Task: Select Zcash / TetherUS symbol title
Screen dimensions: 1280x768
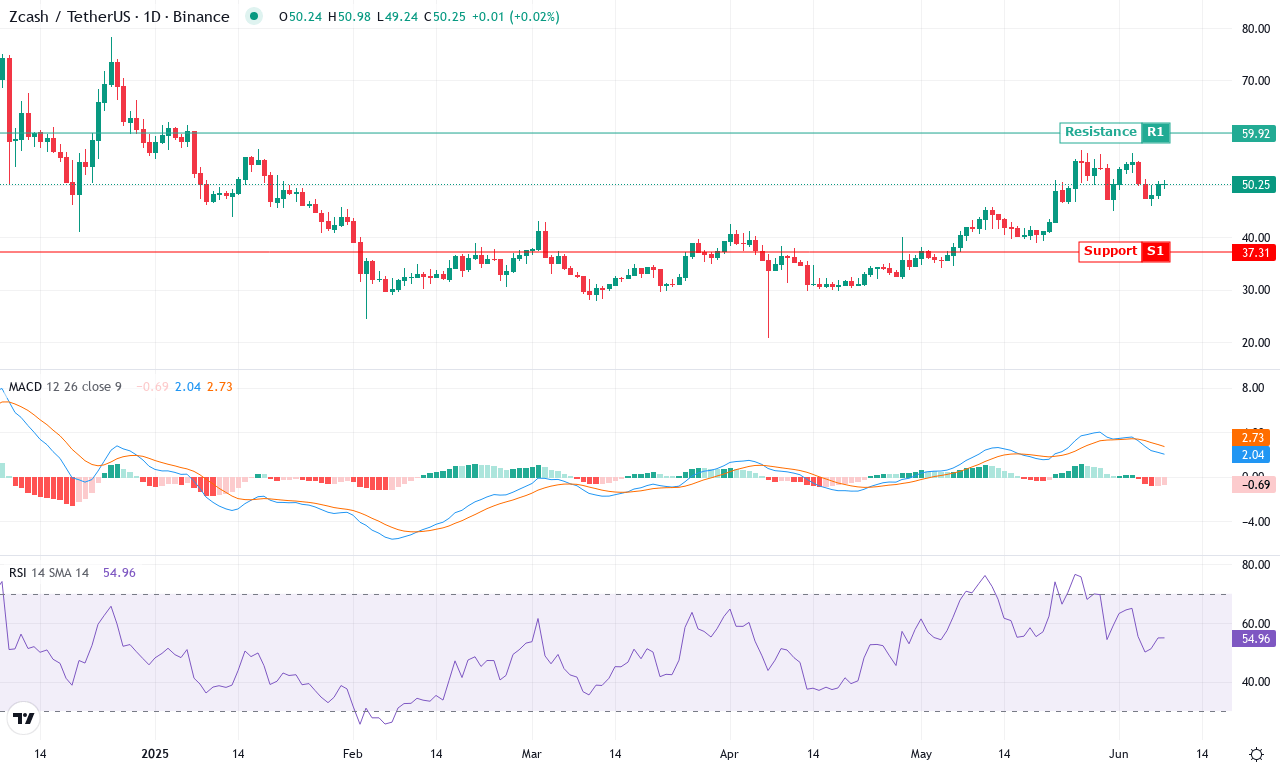Action: (119, 16)
